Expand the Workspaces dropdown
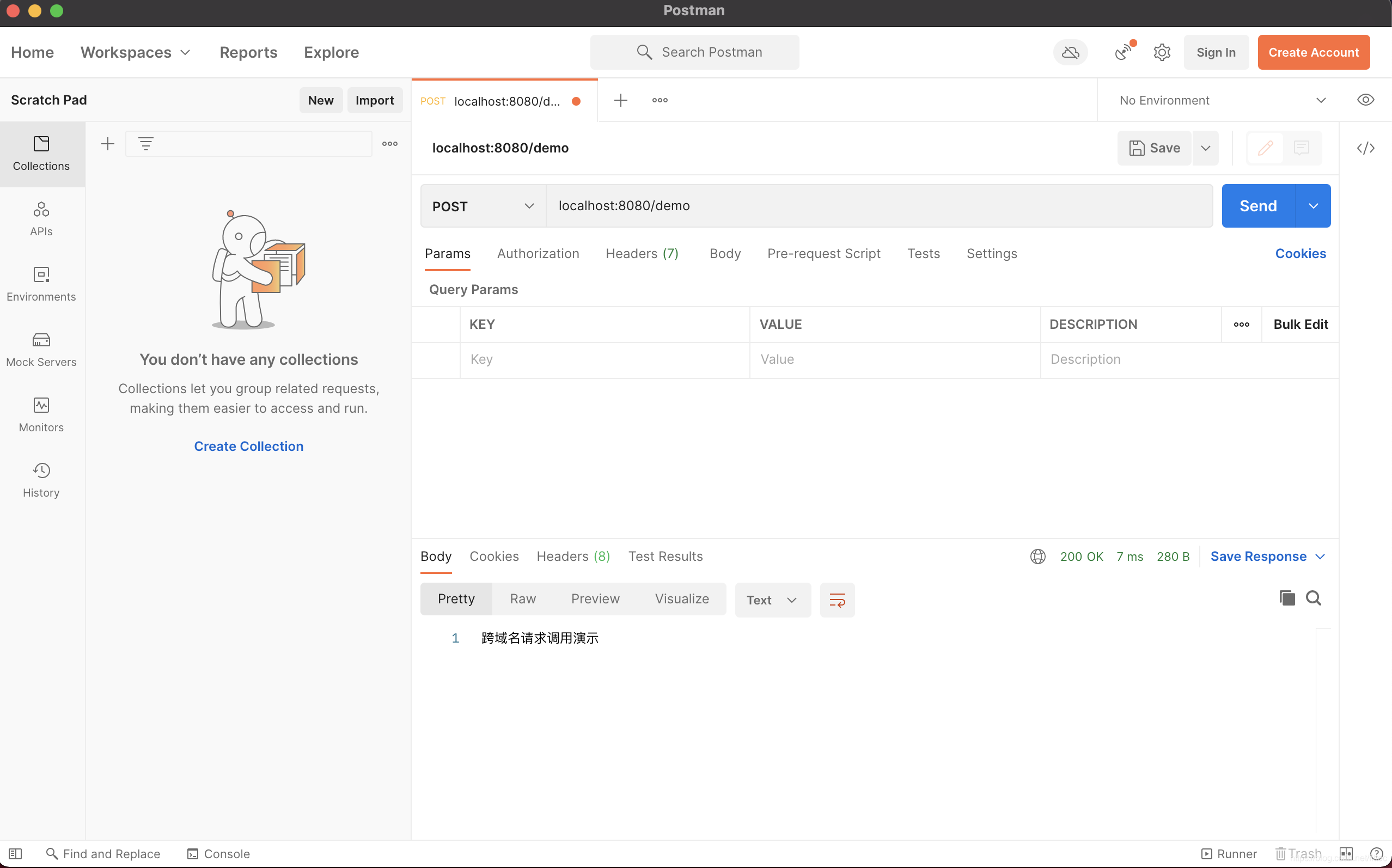This screenshot has width=1392, height=868. (x=136, y=52)
